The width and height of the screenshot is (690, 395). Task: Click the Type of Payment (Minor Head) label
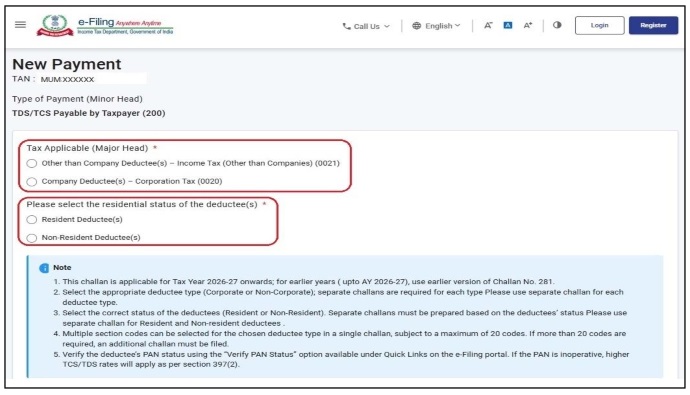pos(77,99)
